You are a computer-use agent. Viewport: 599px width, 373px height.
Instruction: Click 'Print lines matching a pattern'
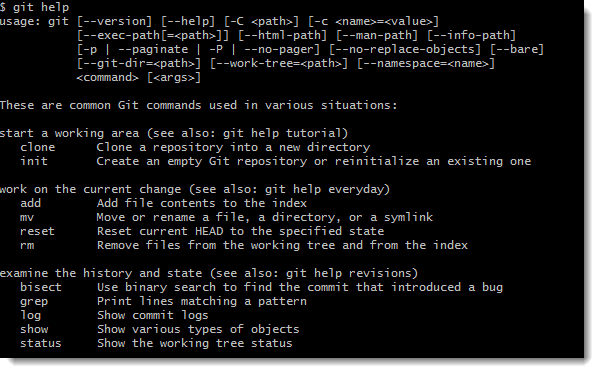point(202,301)
